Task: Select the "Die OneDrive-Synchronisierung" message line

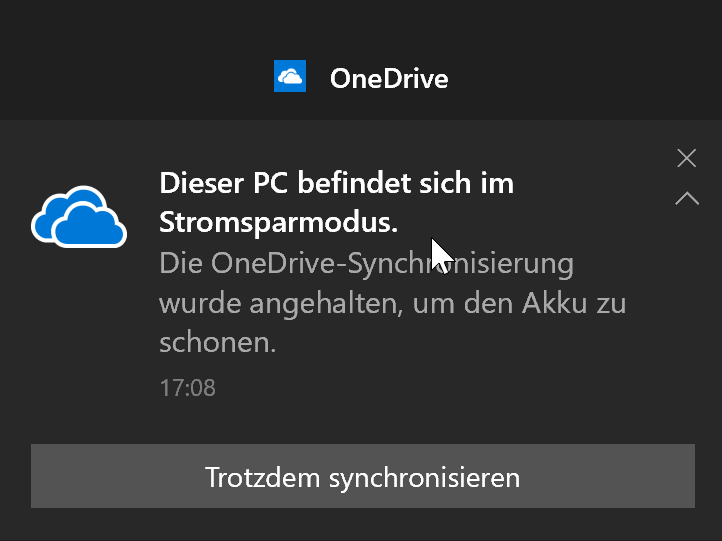Action: click(x=366, y=264)
